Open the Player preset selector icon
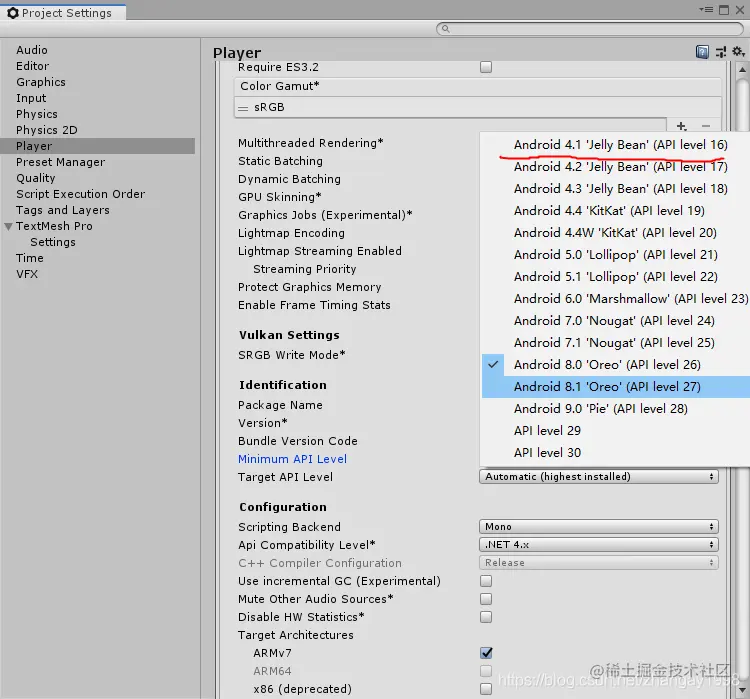 coord(721,52)
